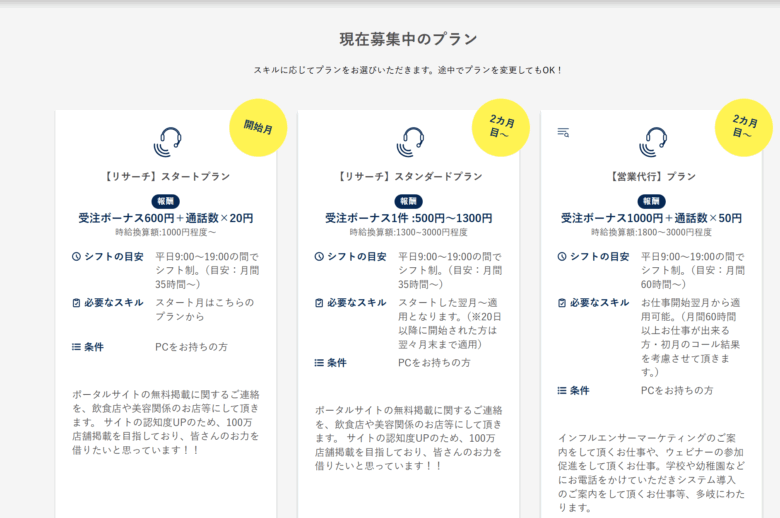Screen dimensions: 780x518
Task: Select the 【営業代行】プラン title
Action: [x=652, y=177]
